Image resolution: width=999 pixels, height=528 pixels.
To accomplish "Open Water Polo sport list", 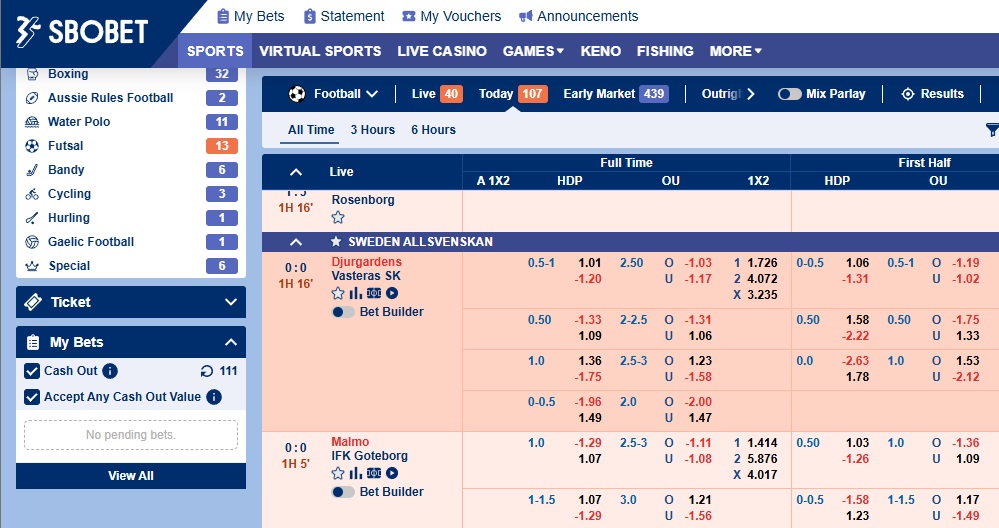I will [131, 122].
